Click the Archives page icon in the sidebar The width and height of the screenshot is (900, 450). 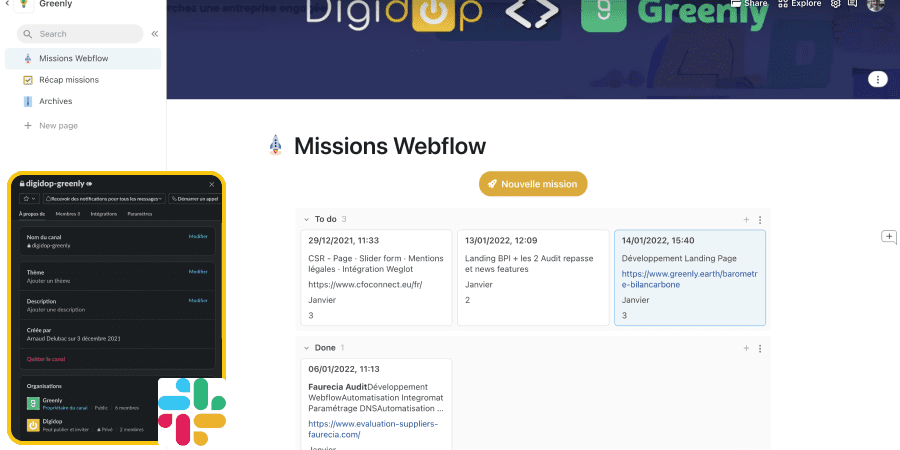[x=28, y=102]
